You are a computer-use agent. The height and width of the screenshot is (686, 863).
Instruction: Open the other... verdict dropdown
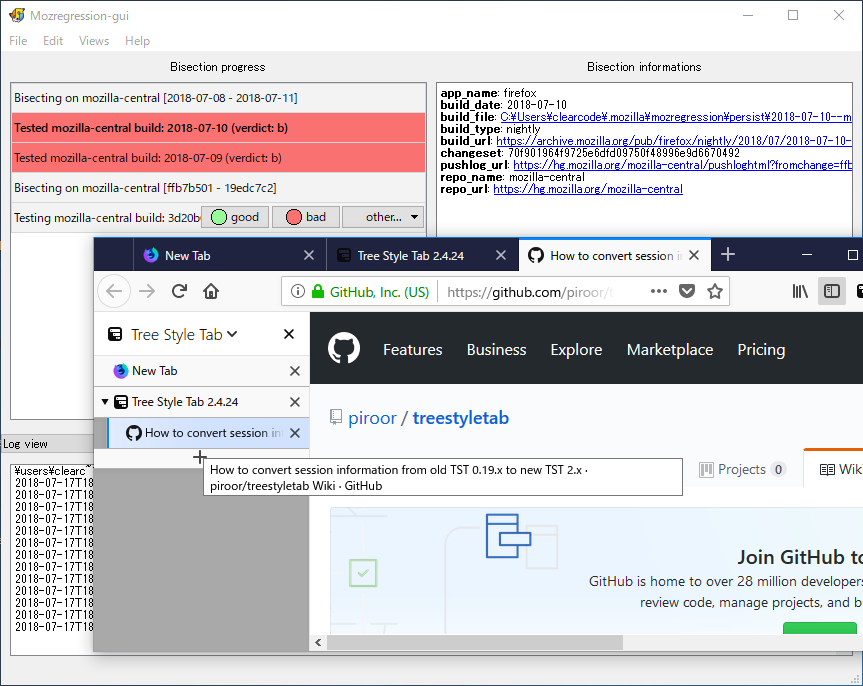[383, 217]
